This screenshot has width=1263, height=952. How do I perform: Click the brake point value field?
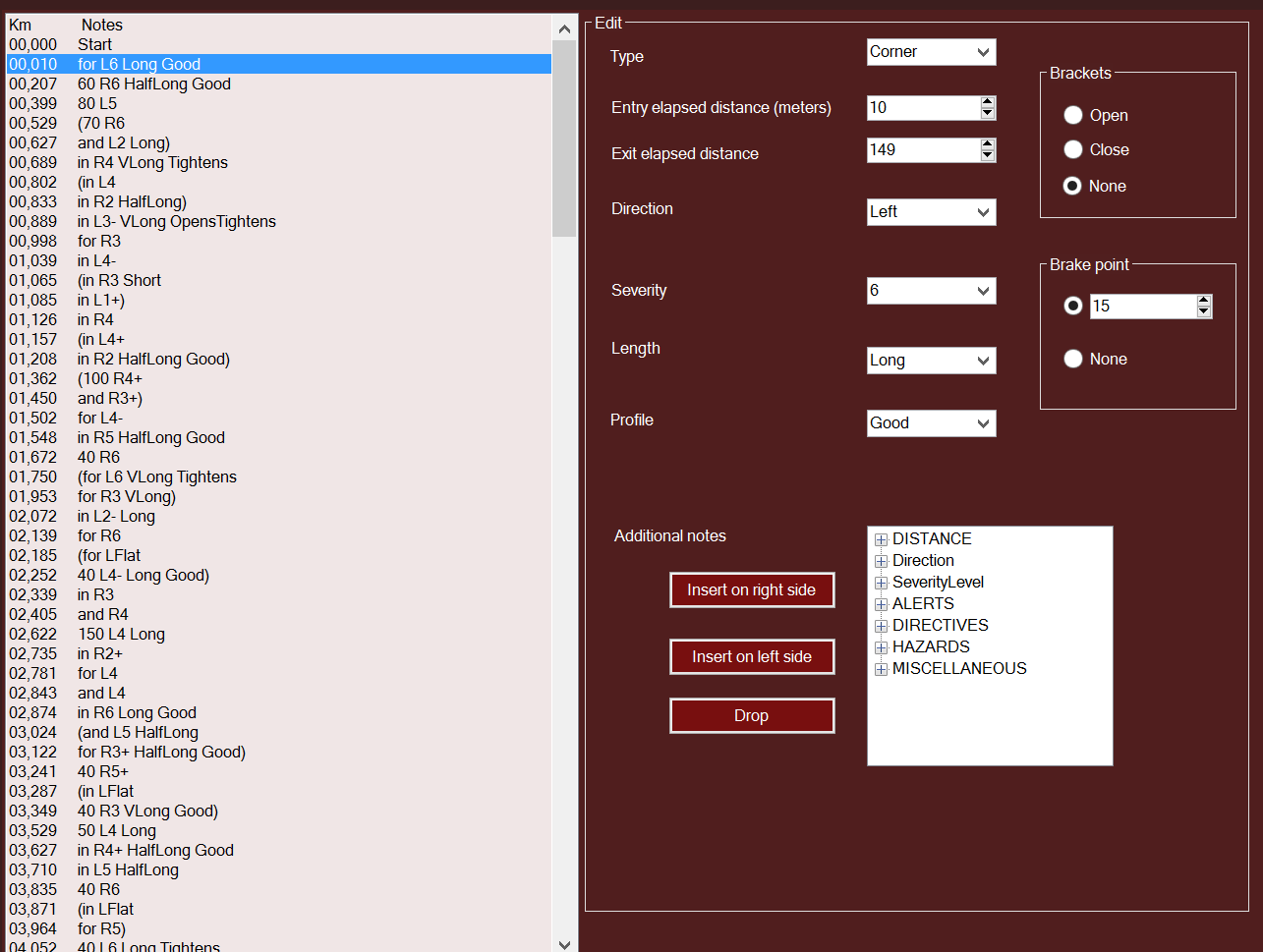[x=1143, y=307]
